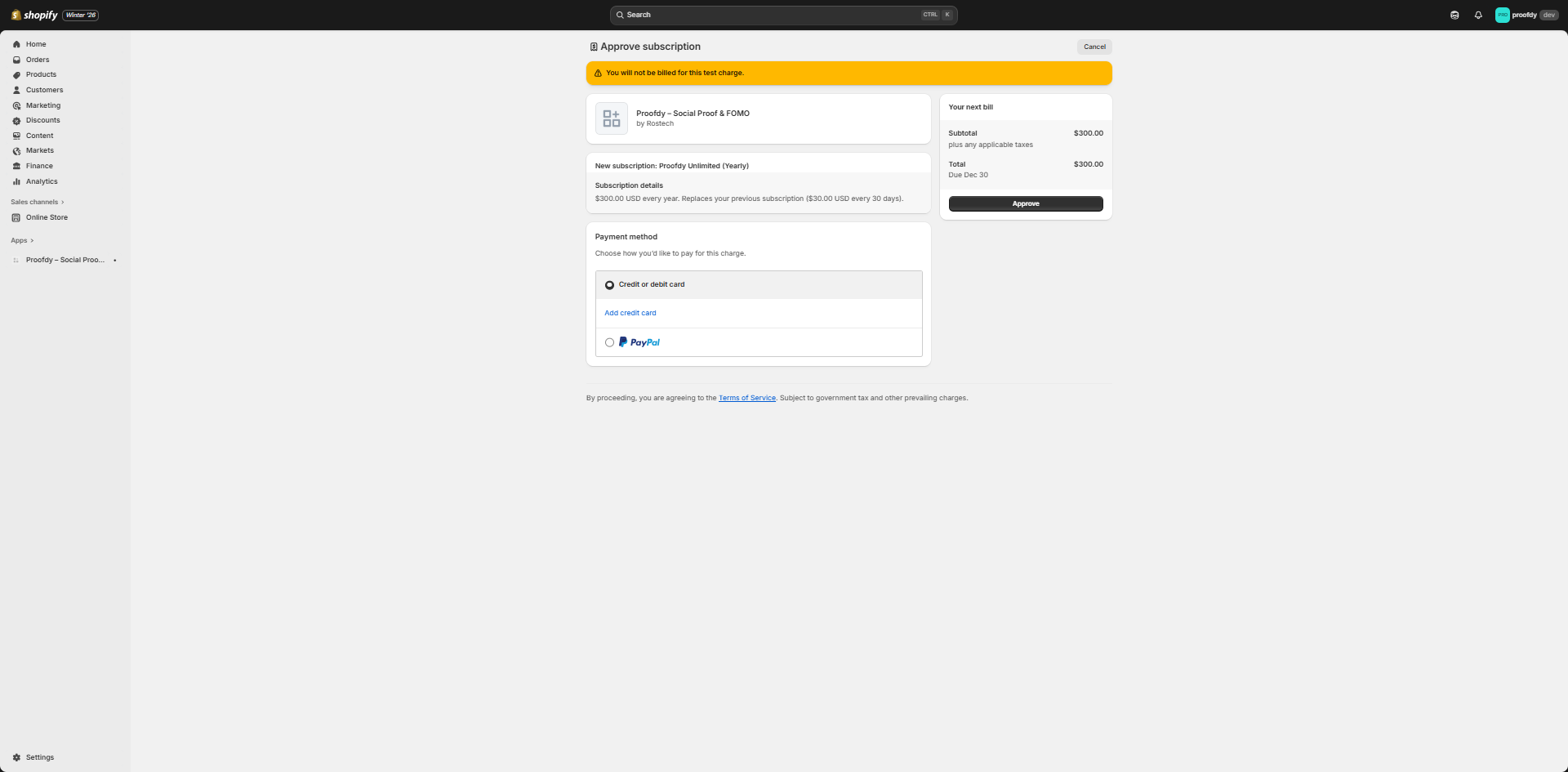Click the 'Subscription details' label
The height and width of the screenshot is (772, 1568).
pos(629,185)
